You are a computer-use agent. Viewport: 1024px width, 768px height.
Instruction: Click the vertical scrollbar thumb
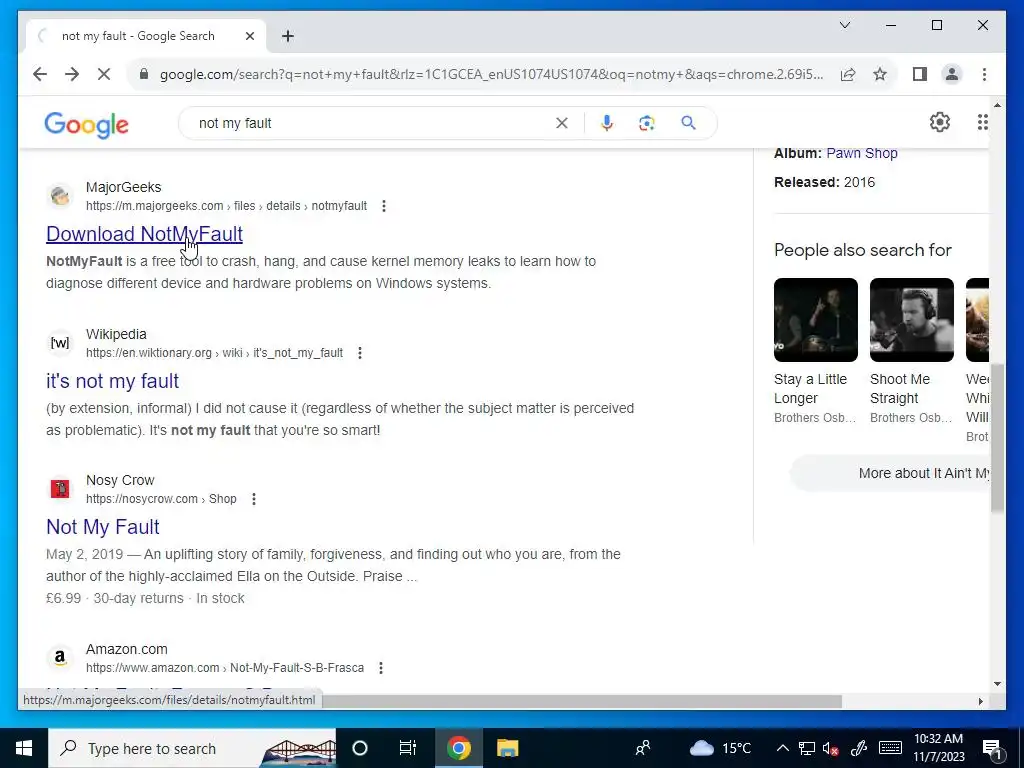997,438
